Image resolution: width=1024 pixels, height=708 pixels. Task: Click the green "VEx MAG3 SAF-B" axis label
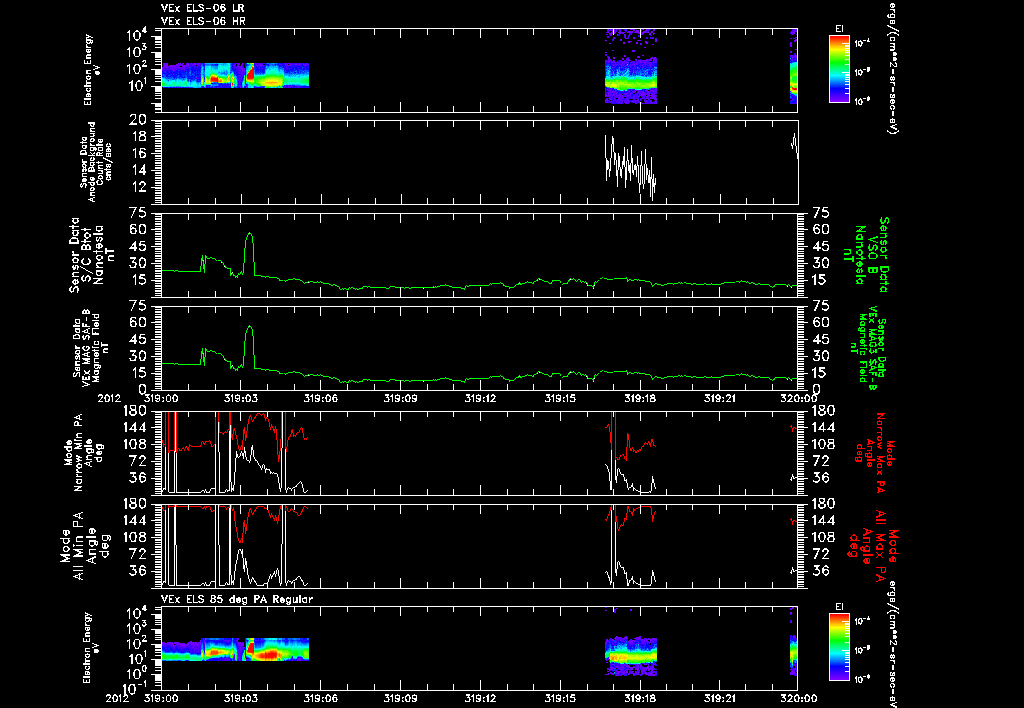click(867, 347)
